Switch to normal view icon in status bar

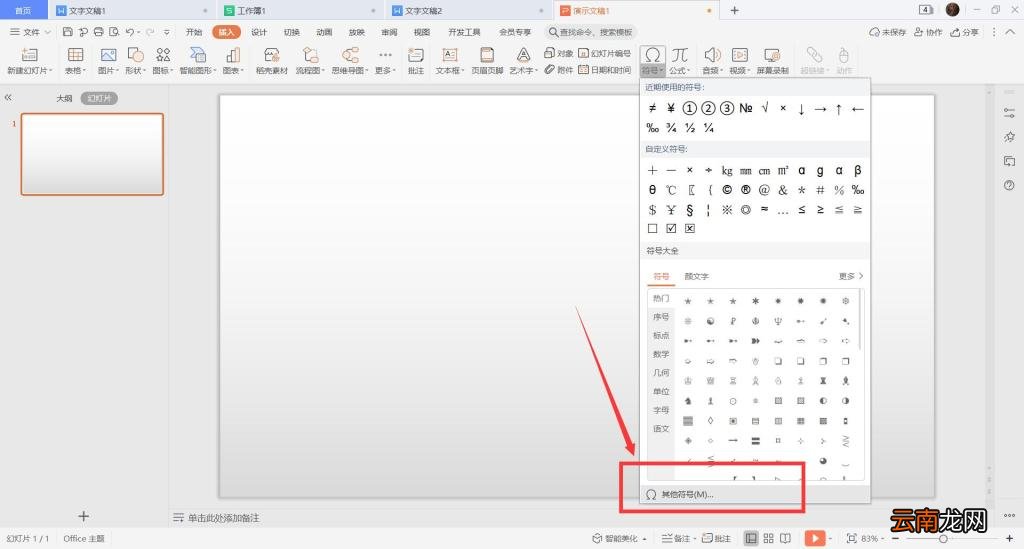click(751, 538)
